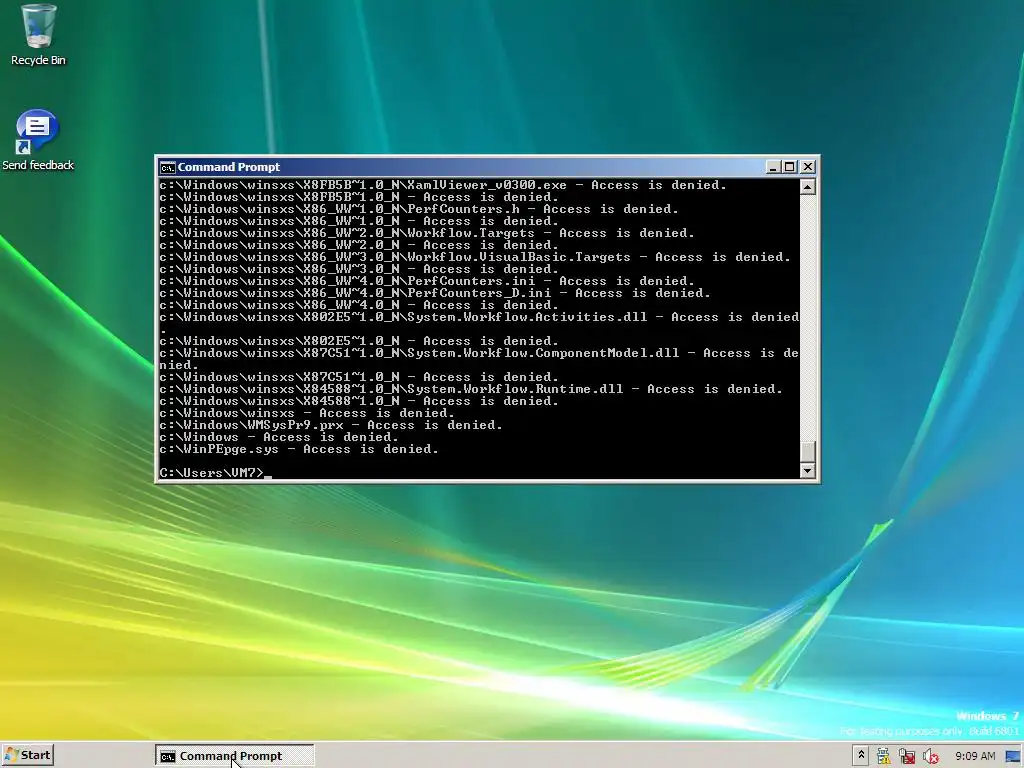This screenshot has width=1024, height=768.
Task: Click the Show desktop icon in tray
Action: [1014, 756]
